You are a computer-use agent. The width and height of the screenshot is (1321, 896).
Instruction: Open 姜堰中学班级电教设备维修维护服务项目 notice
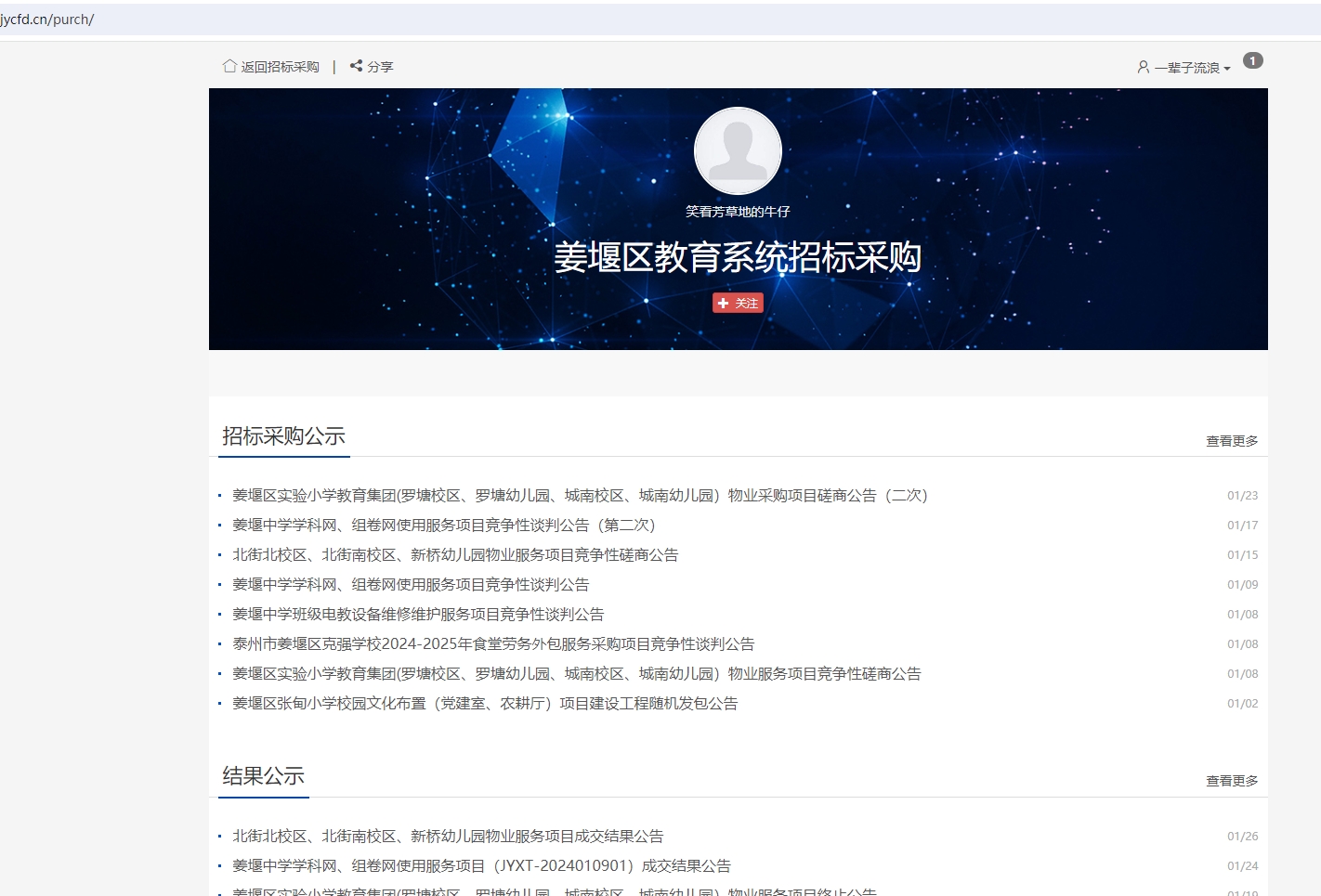tap(418, 615)
